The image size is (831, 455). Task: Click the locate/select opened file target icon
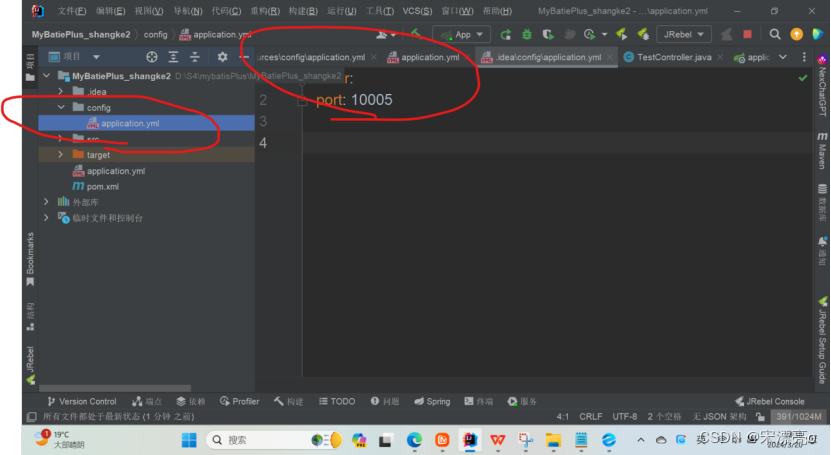tap(152, 57)
